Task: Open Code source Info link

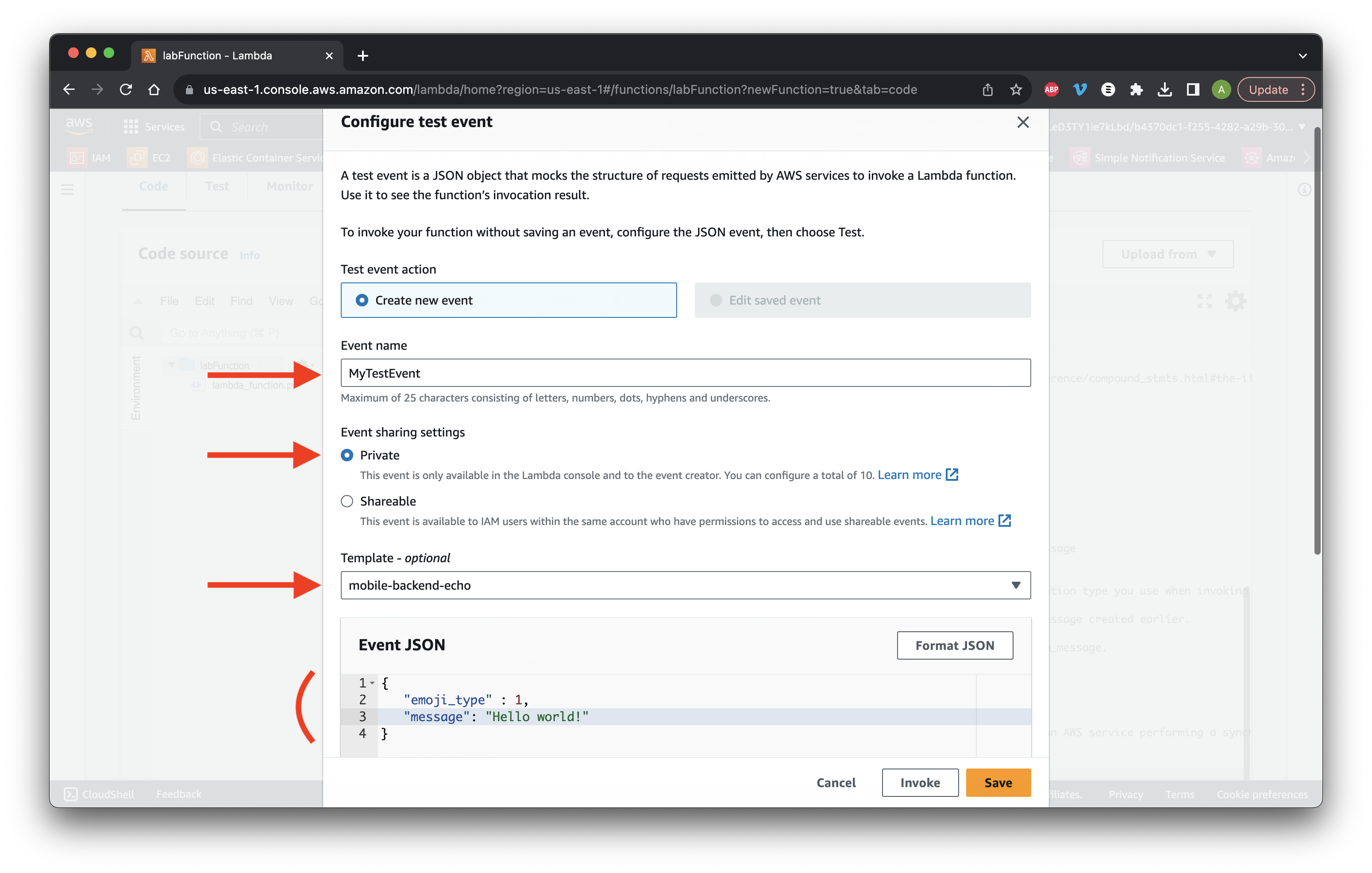Action: (x=250, y=255)
